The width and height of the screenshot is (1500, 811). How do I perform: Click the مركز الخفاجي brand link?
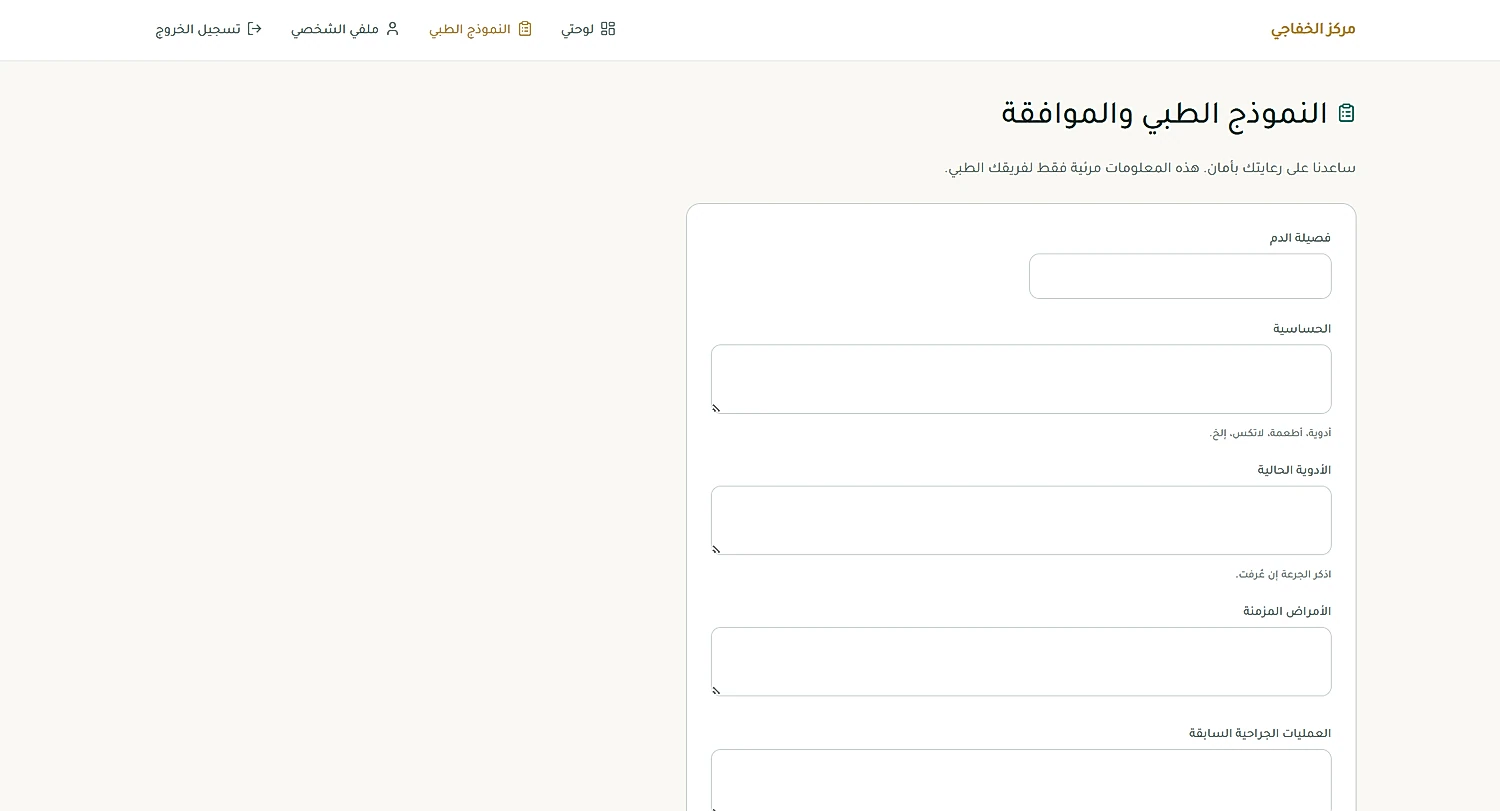[x=1313, y=29]
